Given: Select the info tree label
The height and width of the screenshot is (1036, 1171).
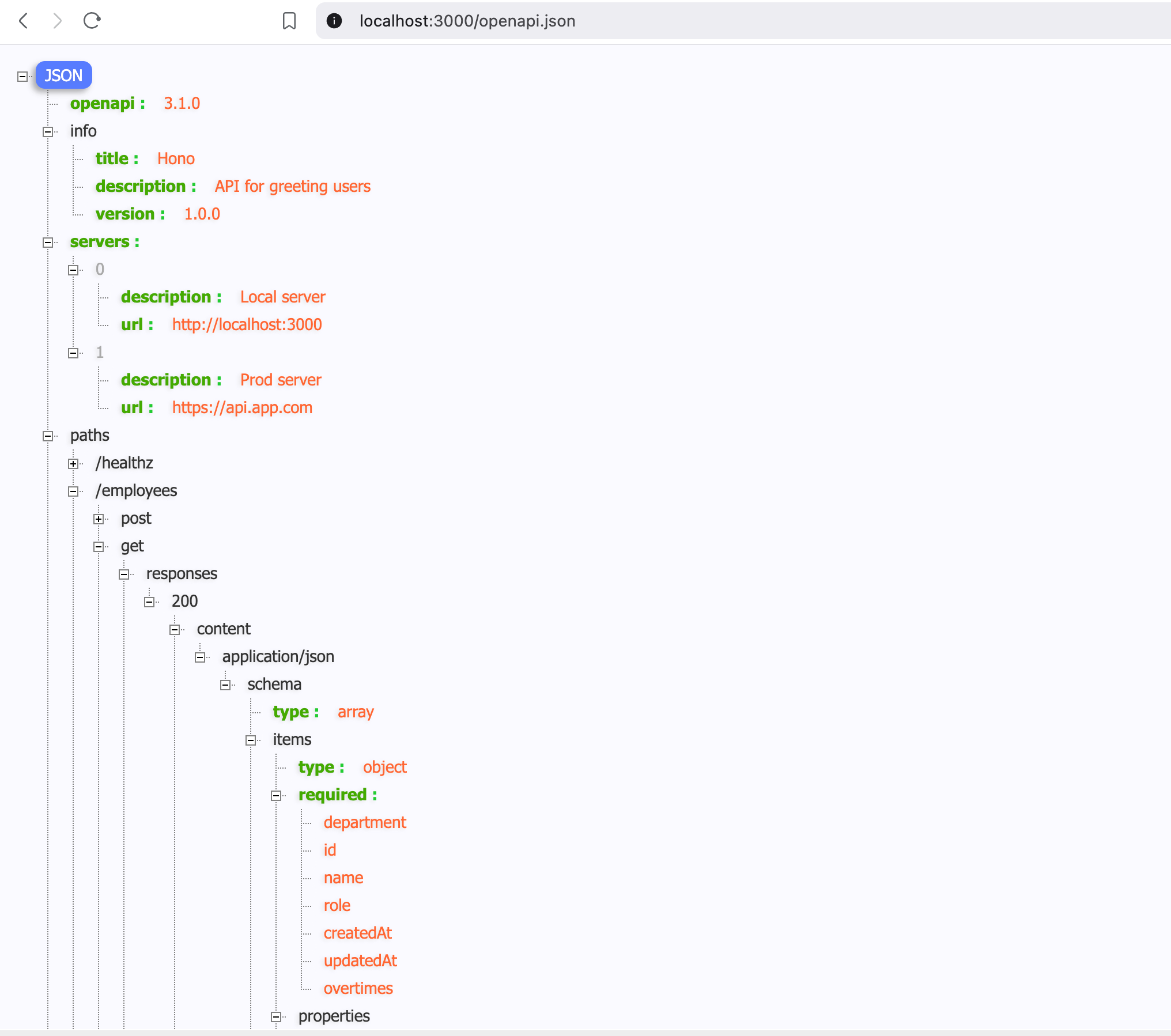Looking at the screenshot, I should pos(84,131).
